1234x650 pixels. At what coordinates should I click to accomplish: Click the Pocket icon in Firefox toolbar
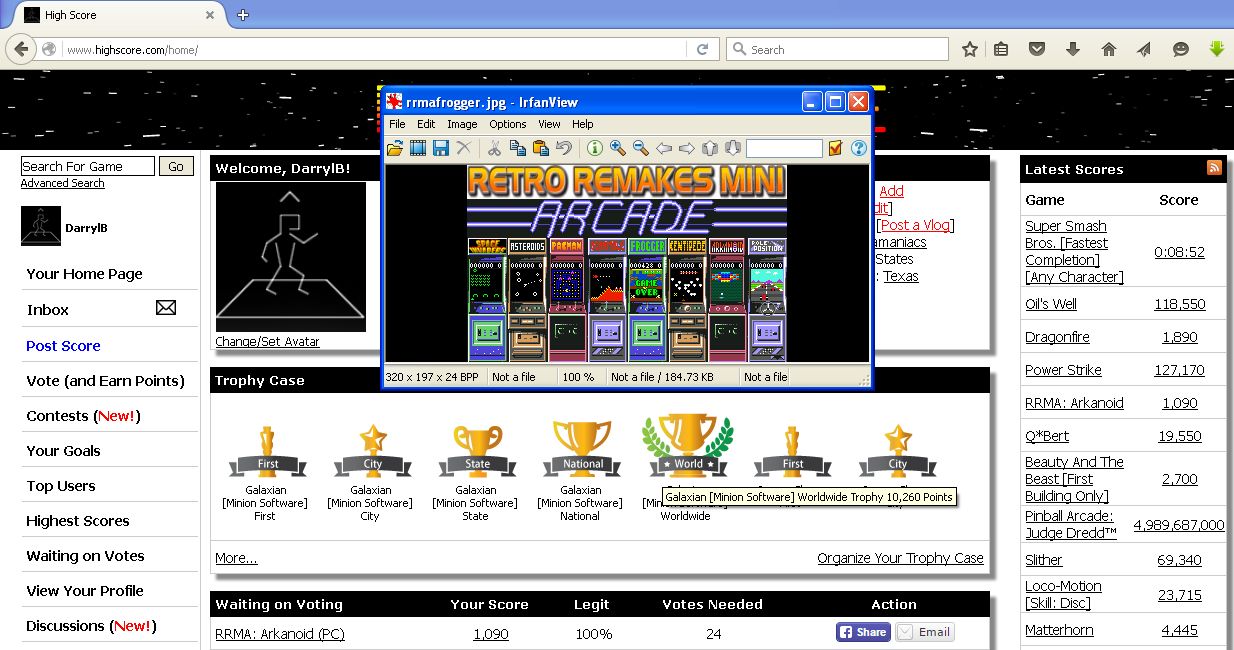[x=1037, y=49]
